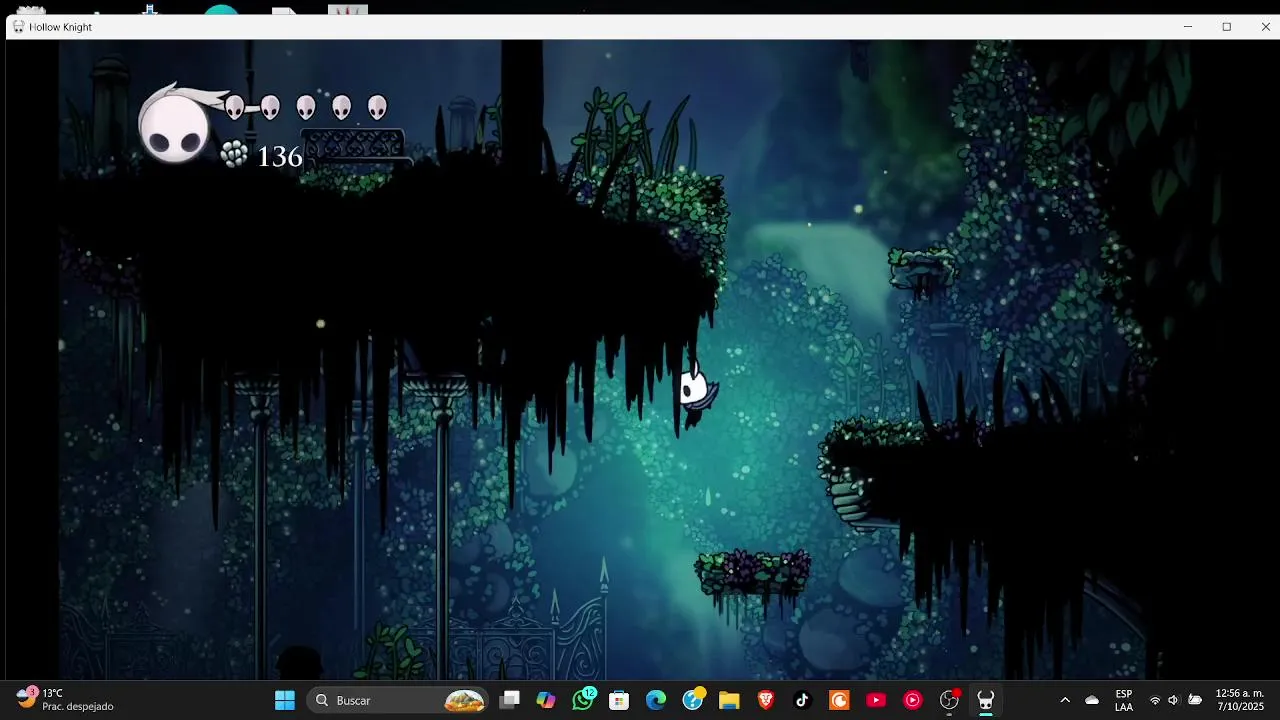Screen dimensions: 1280x720
Task: Open OneDrive cloud tray icon
Action: [x=1092, y=700]
